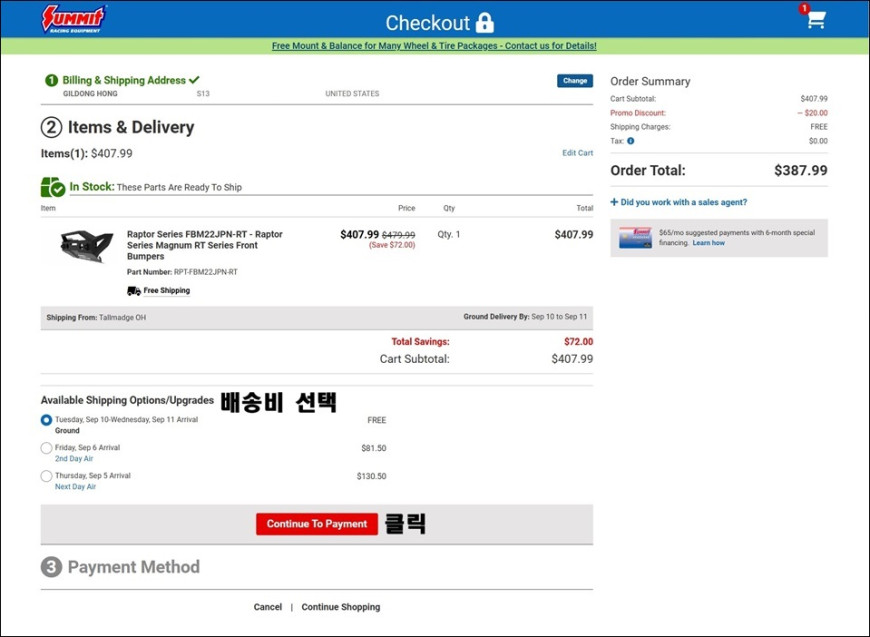Click Continue Shopping link
Viewport: 870px width, 637px height.
[341, 607]
